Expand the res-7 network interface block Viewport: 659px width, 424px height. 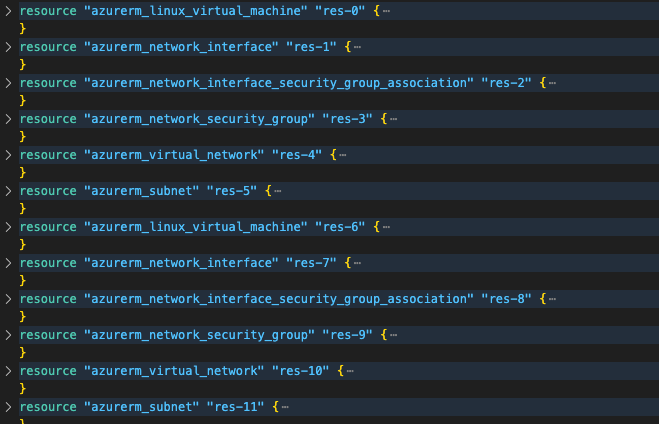tap(8, 263)
